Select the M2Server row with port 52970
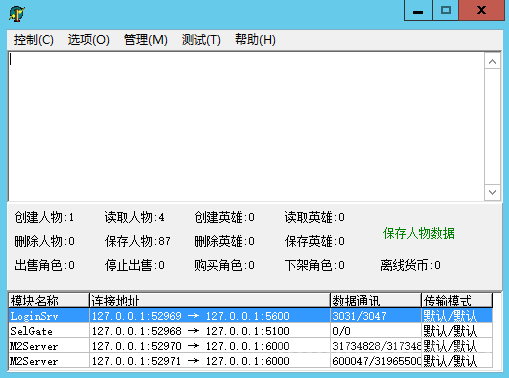The height and width of the screenshot is (378, 509). tap(251, 346)
